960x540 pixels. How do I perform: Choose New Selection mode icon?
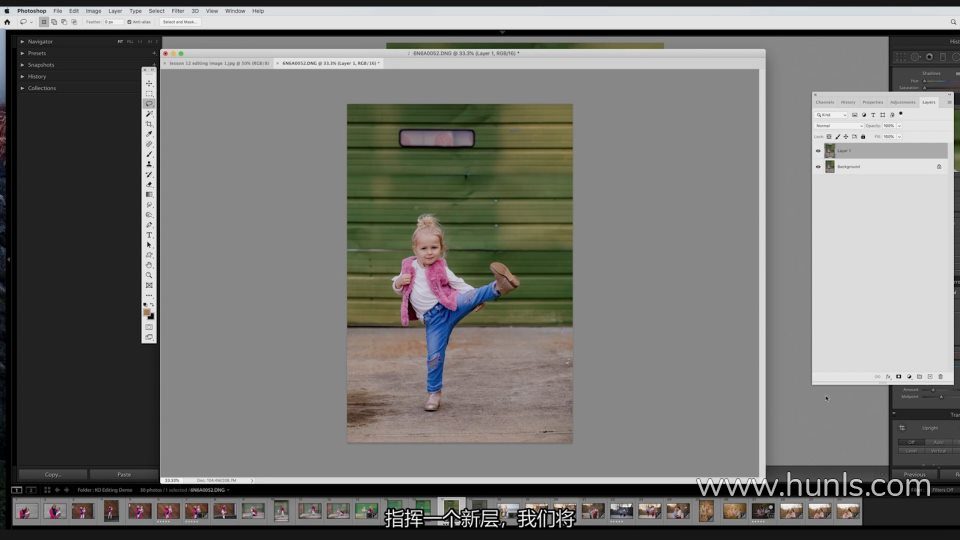pyautogui.click(x=43, y=22)
